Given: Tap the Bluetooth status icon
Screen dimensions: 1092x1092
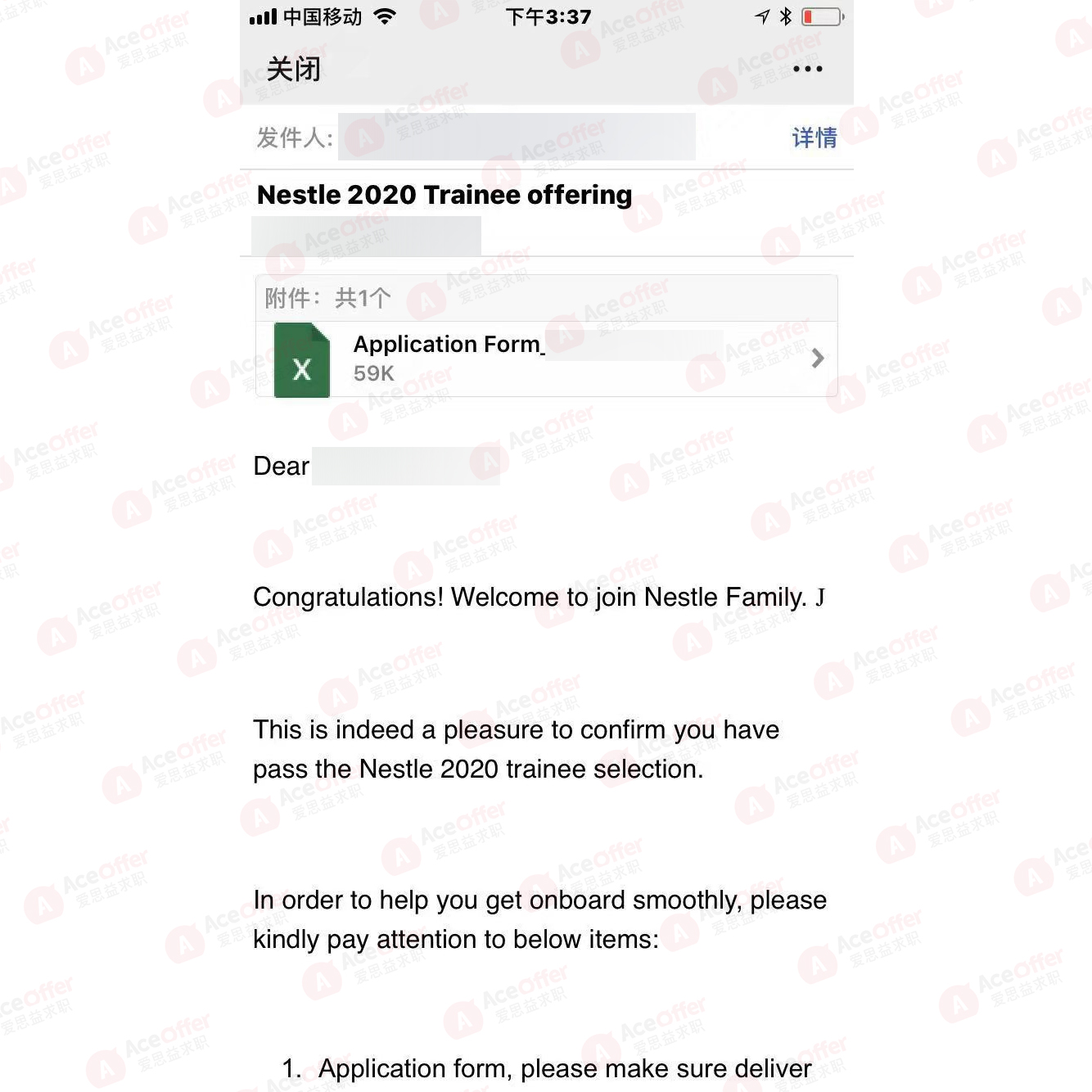Looking at the screenshot, I should pyautogui.click(x=785, y=16).
